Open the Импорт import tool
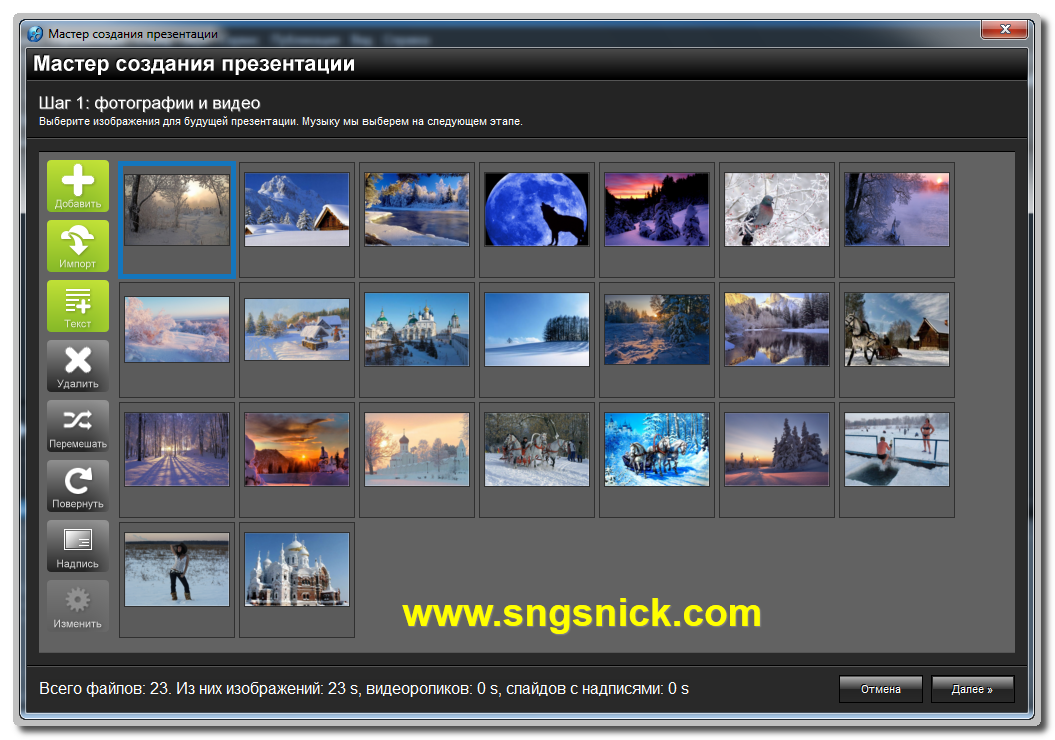Viewport: 1055px width, 740px height. click(77, 246)
